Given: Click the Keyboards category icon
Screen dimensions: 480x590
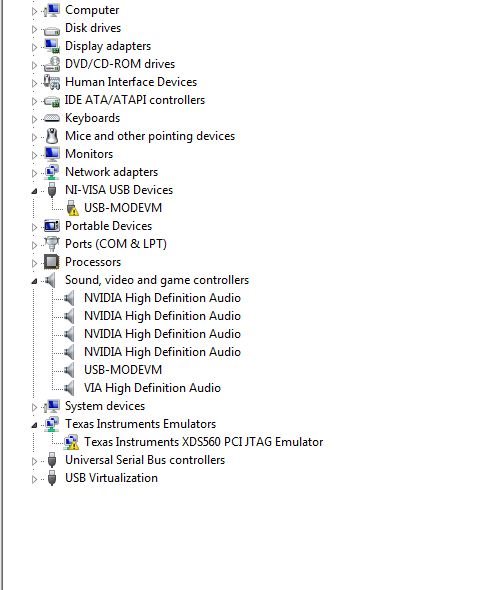Looking at the screenshot, I should tap(52, 118).
